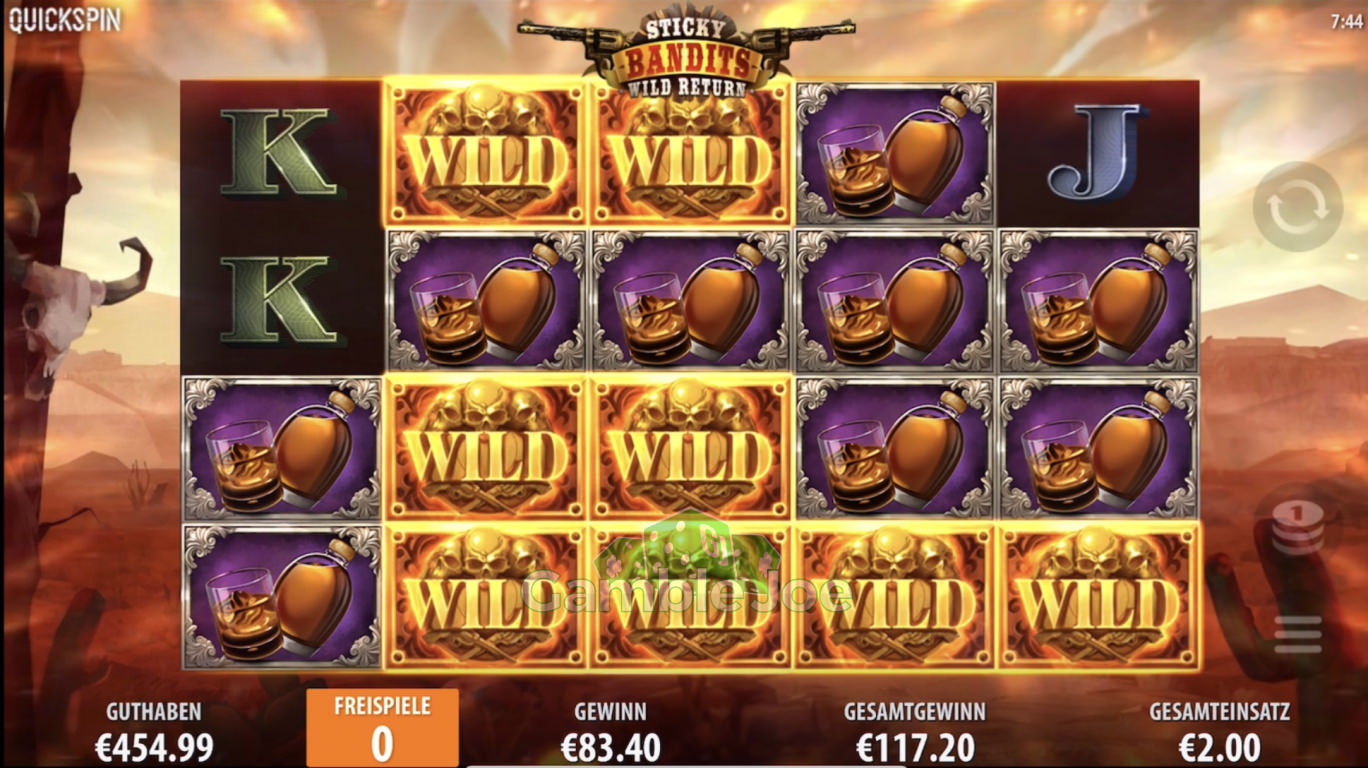Viewport: 1368px width, 768px height.
Task: Click the Gesamtgewinn value €117.20
Action: click(x=915, y=746)
